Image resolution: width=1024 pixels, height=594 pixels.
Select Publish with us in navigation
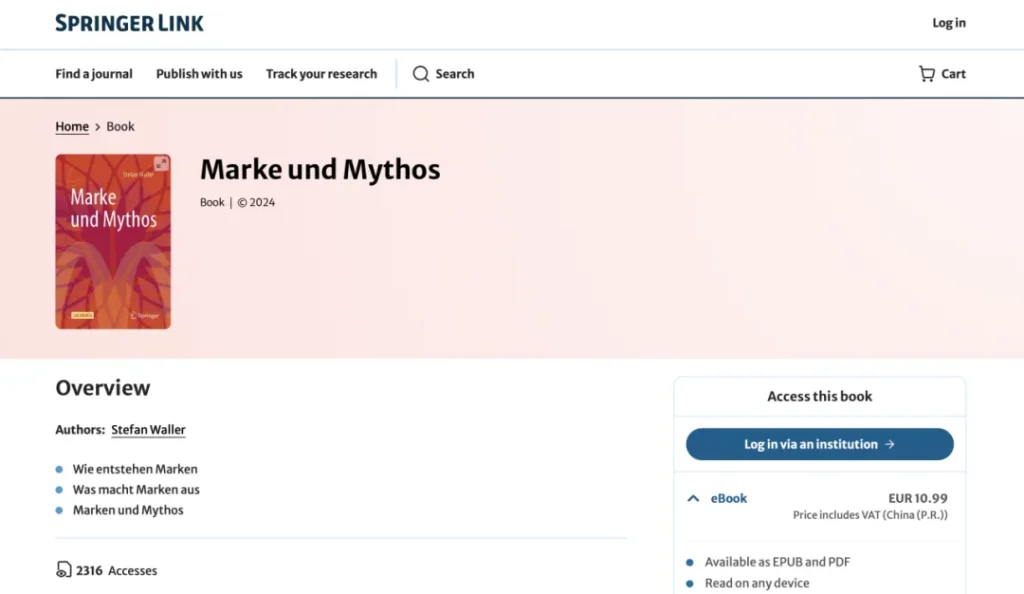click(199, 74)
